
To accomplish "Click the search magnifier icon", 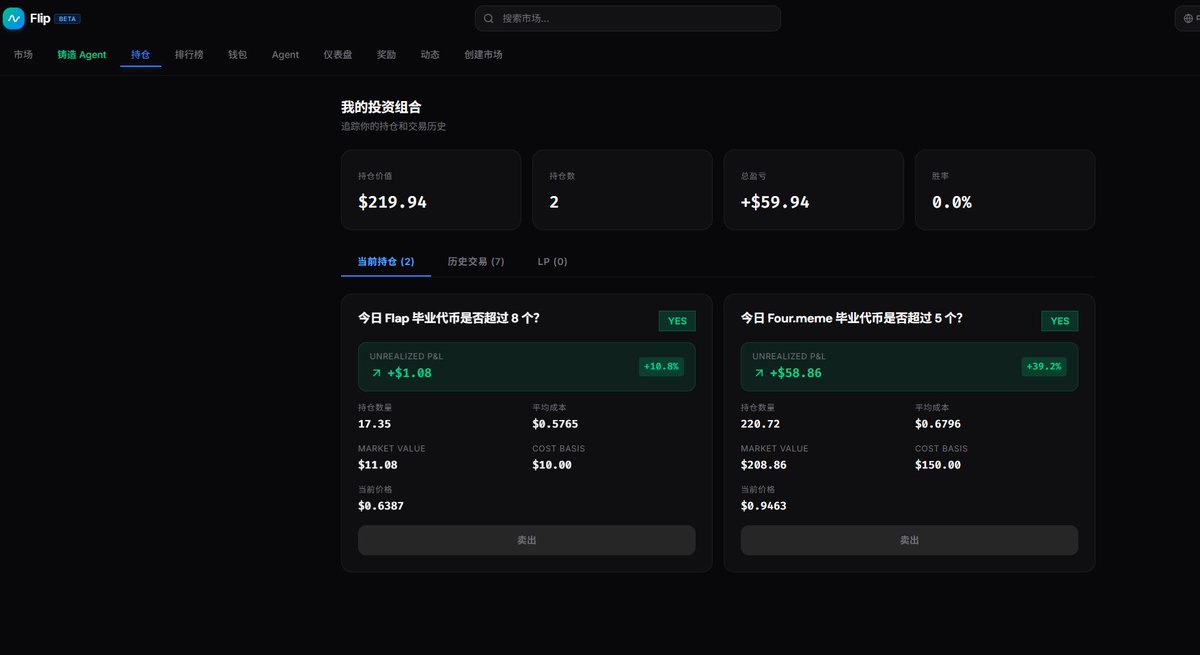I will [x=489, y=18].
